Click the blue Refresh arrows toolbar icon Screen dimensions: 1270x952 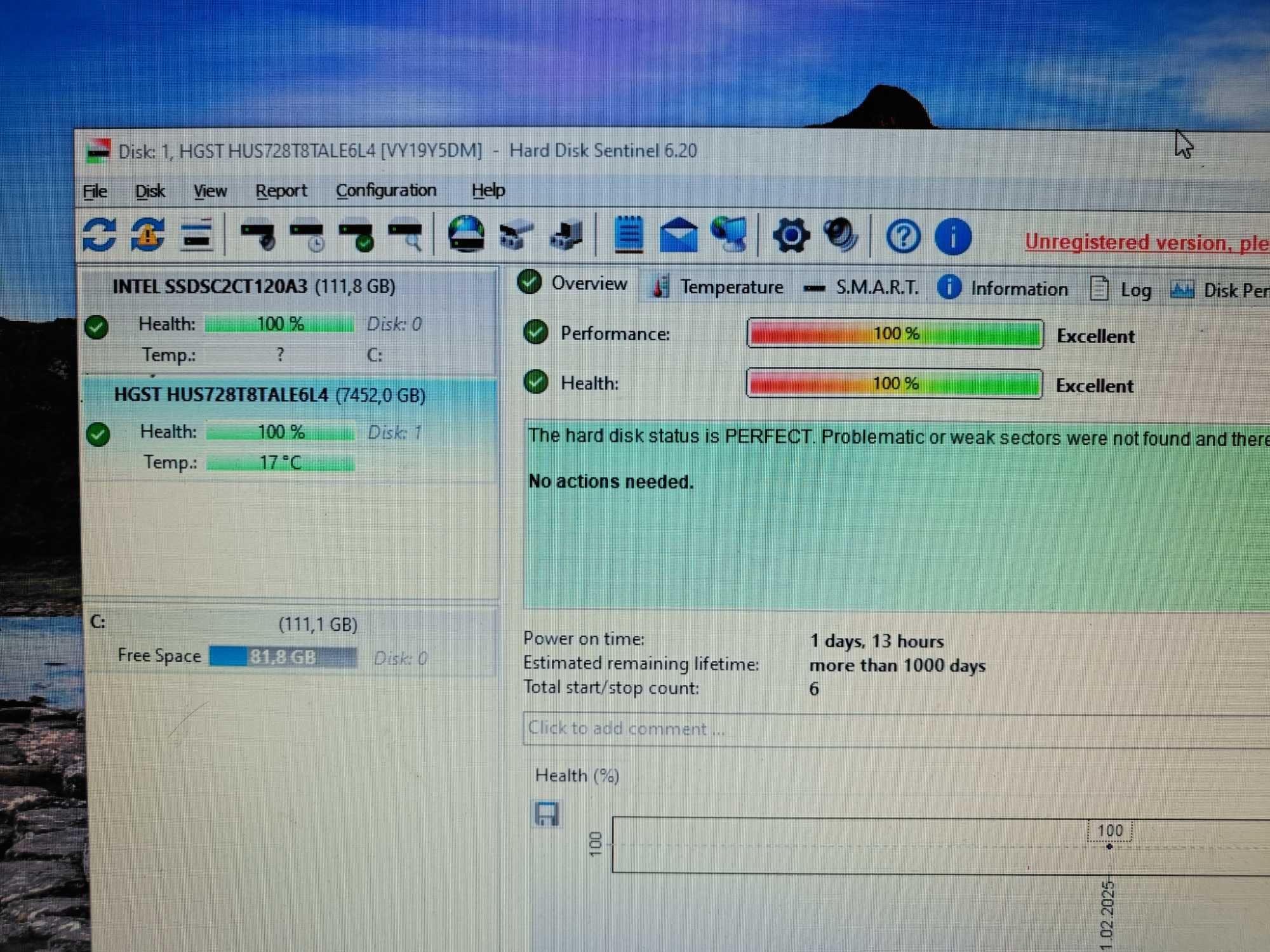(x=100, y=235)
